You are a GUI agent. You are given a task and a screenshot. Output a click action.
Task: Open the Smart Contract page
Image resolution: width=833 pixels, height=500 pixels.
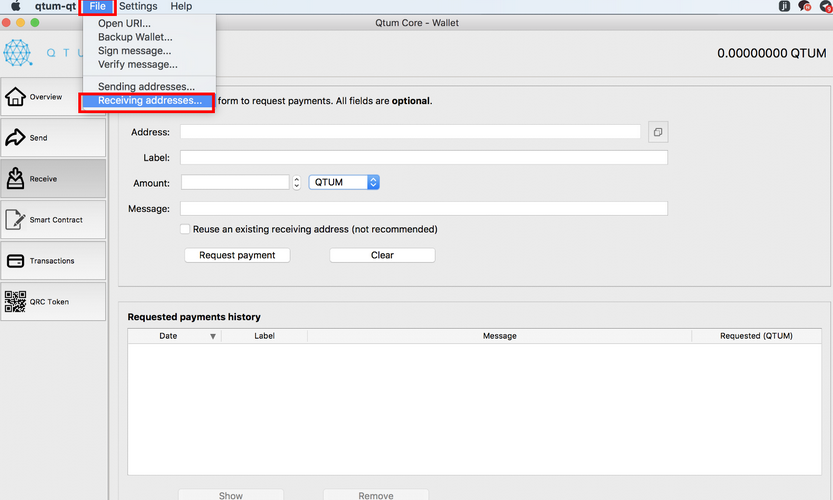click(53, 219)
